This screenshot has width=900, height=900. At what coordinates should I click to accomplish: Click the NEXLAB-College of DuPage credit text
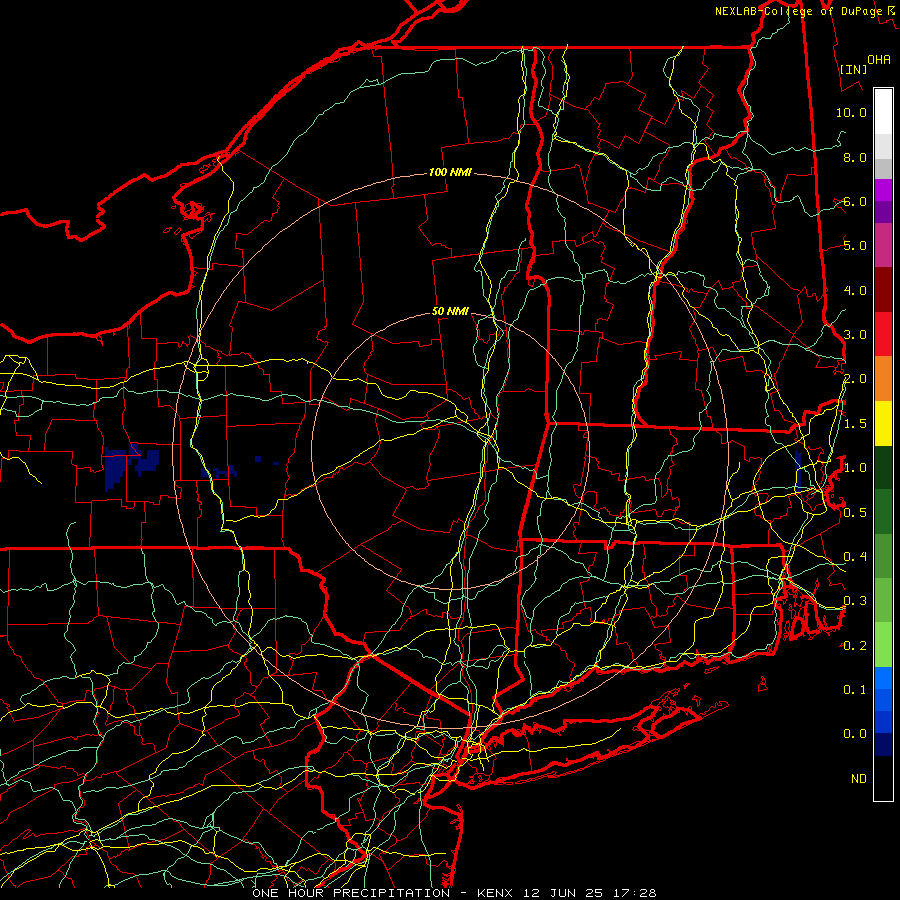804,11
